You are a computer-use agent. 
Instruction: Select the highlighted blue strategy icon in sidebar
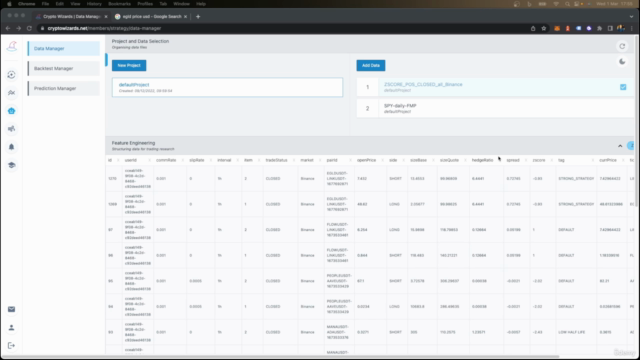tap(11, 111)
